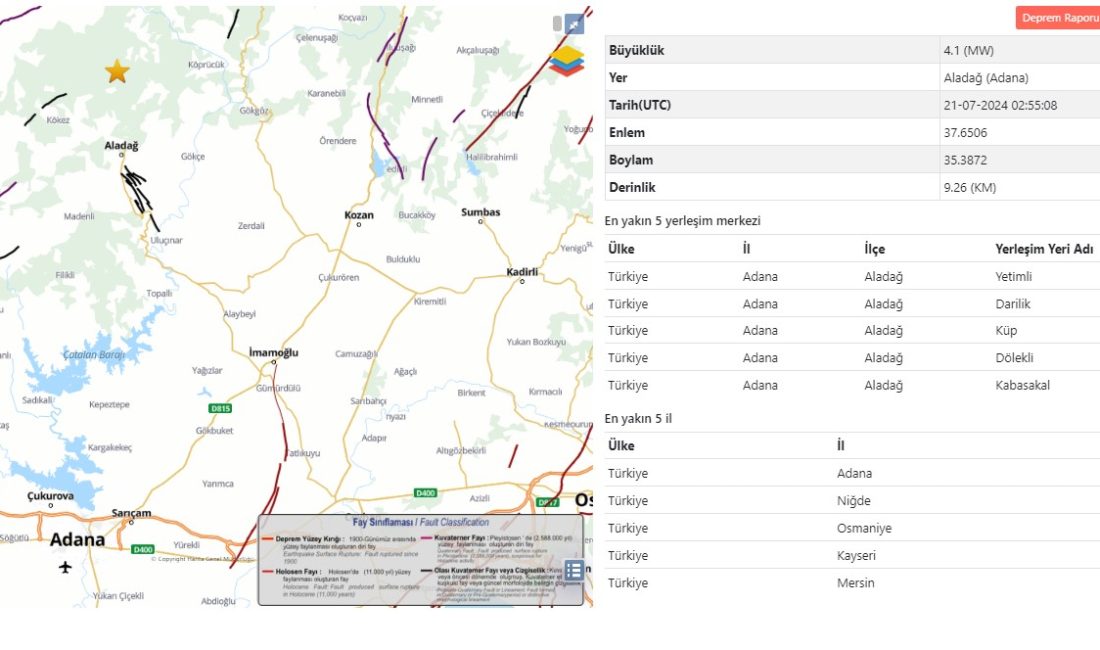Click the Yerleşim Yeri Adı column header
The height and width of the screenshot is (650, 1100).
(x=1044, y=249)
